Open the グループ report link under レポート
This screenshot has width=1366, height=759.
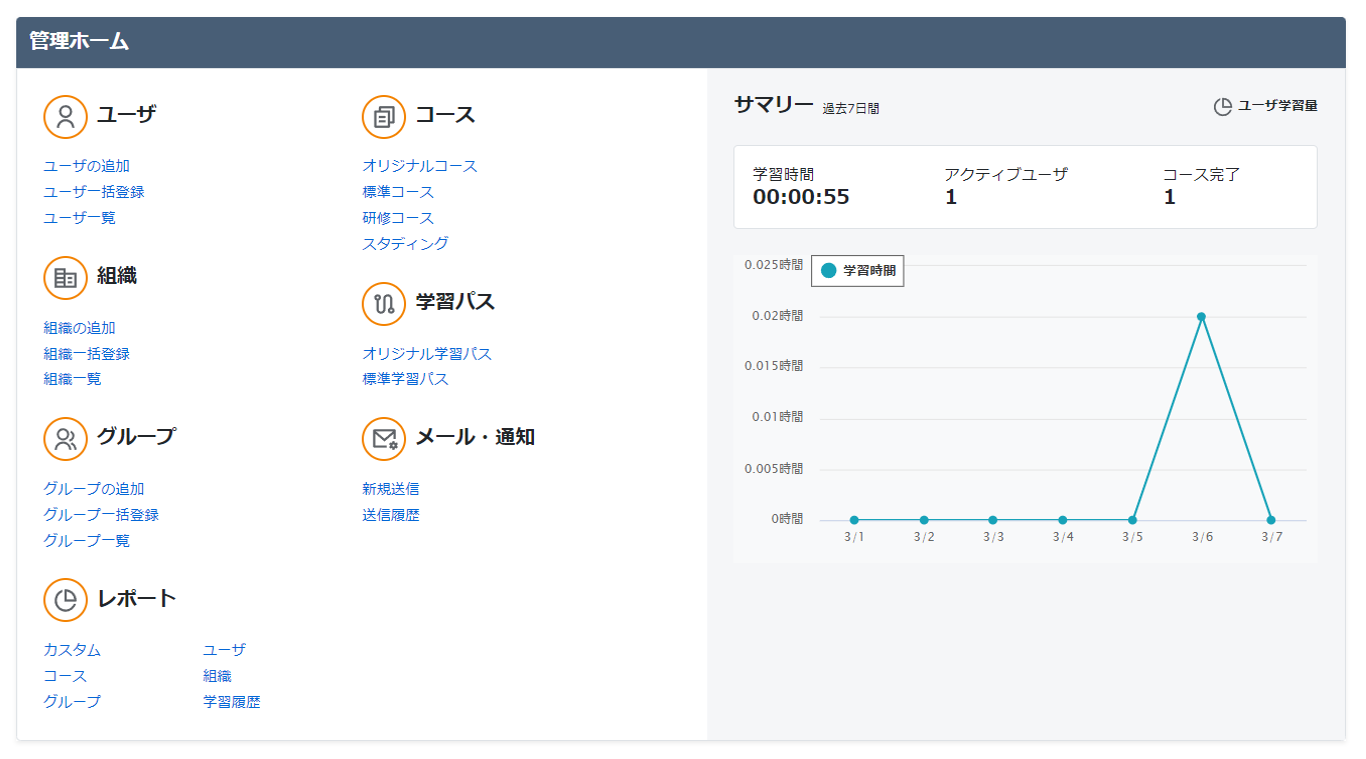72,702
